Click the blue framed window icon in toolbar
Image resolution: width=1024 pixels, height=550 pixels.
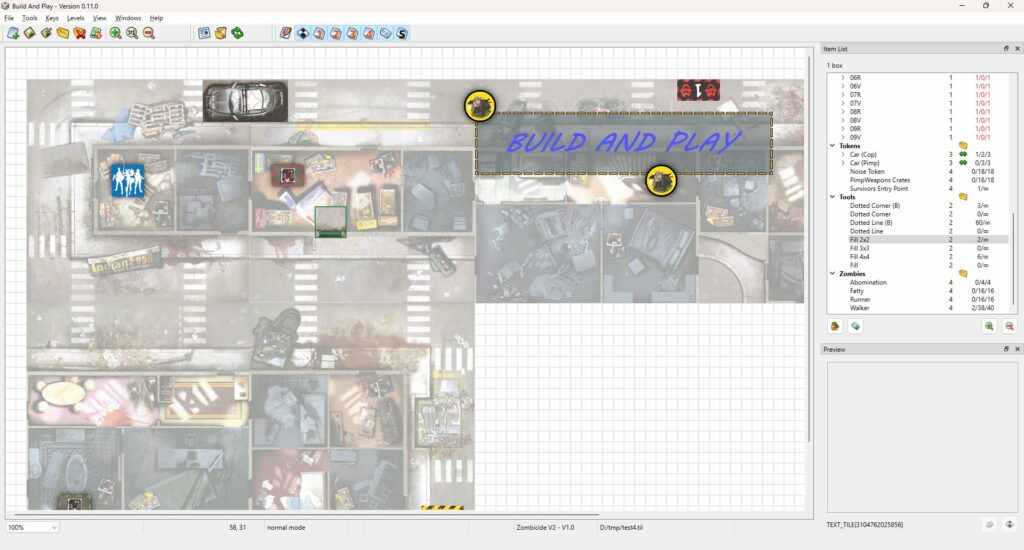[x=204, y=33]
